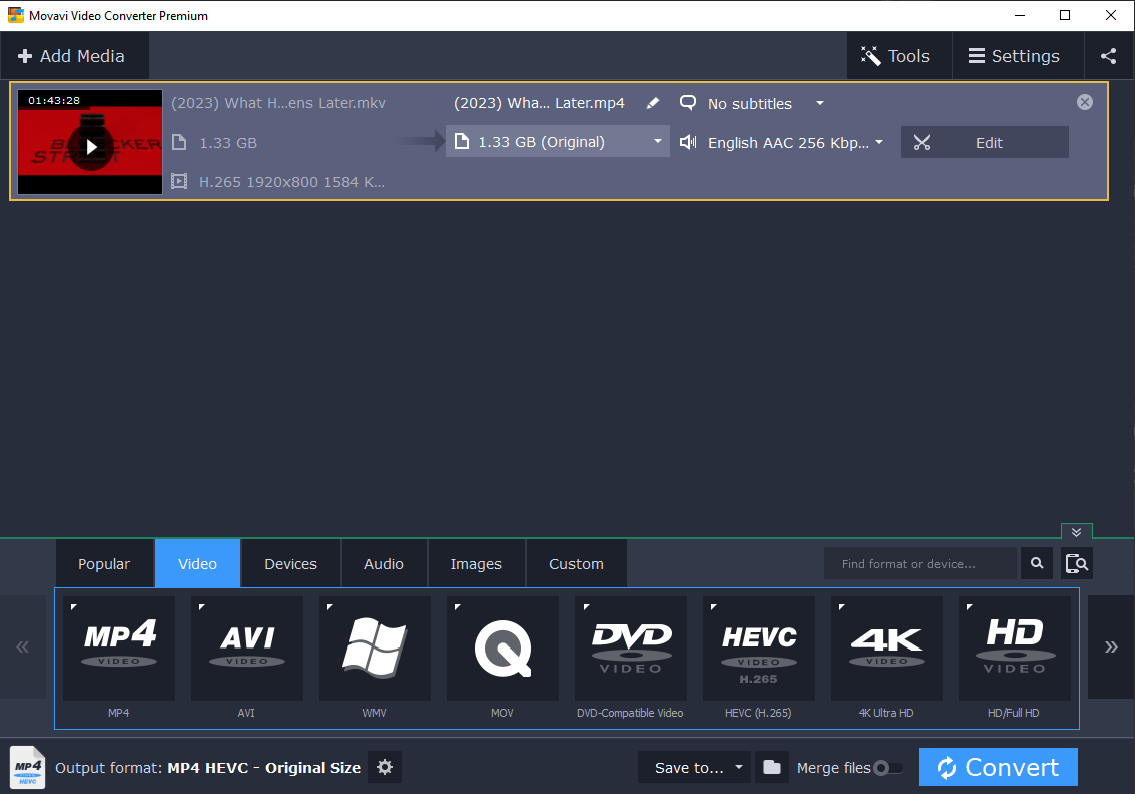Toggle the Merge files switch
This screenshot has width=1135, height=794.
888,768
